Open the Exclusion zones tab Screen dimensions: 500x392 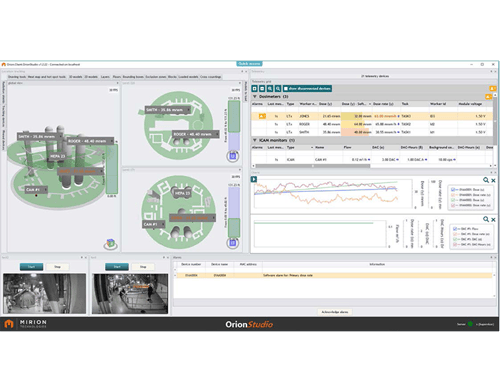[x=156, y=77]
